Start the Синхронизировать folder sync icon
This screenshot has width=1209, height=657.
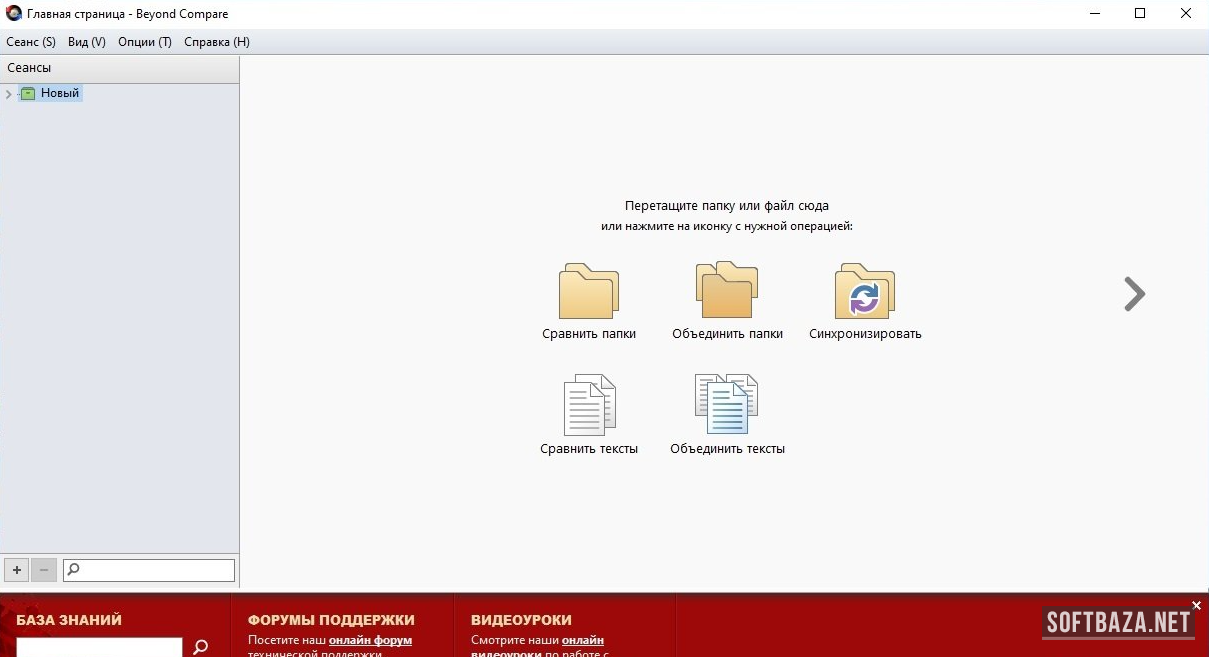point(864,292)
